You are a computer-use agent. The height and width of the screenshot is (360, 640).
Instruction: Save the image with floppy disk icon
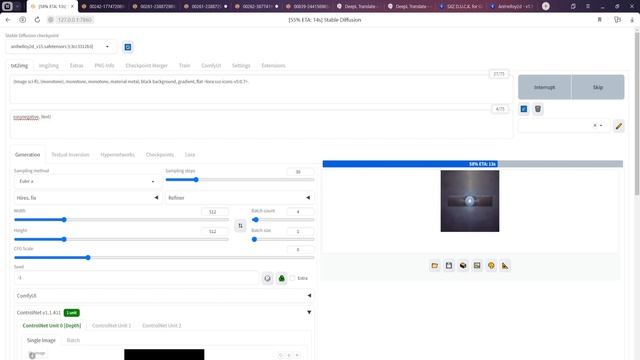[449, 266]
